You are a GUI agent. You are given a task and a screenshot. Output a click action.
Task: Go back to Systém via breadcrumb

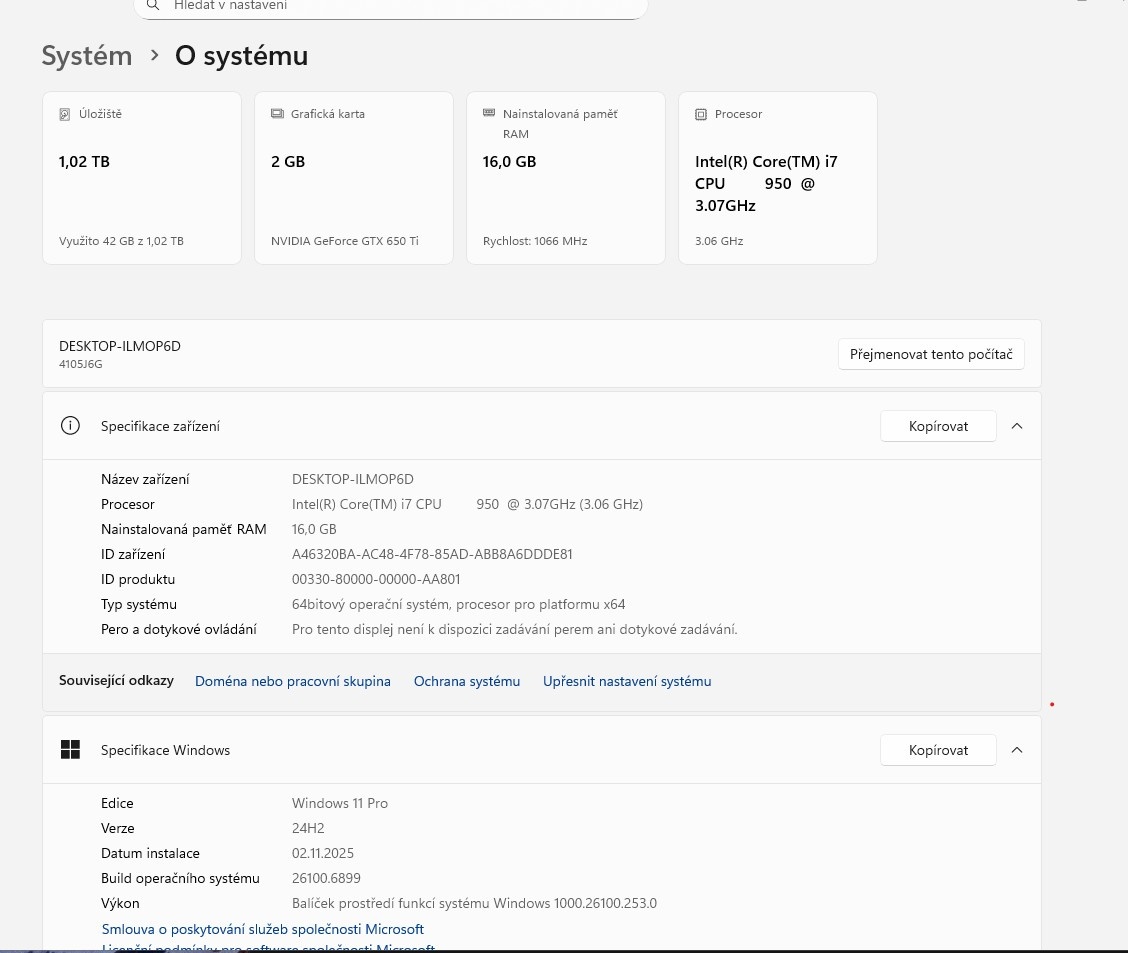[x=87, y=56]
